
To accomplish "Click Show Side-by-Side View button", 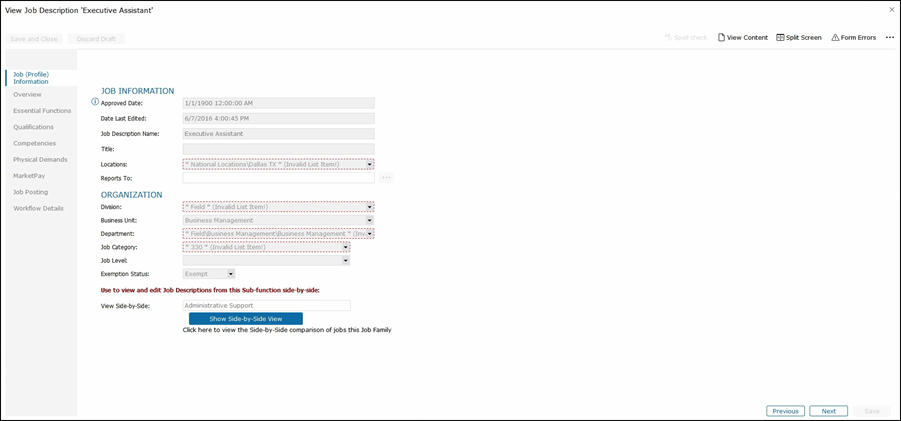I will (245, 318).
